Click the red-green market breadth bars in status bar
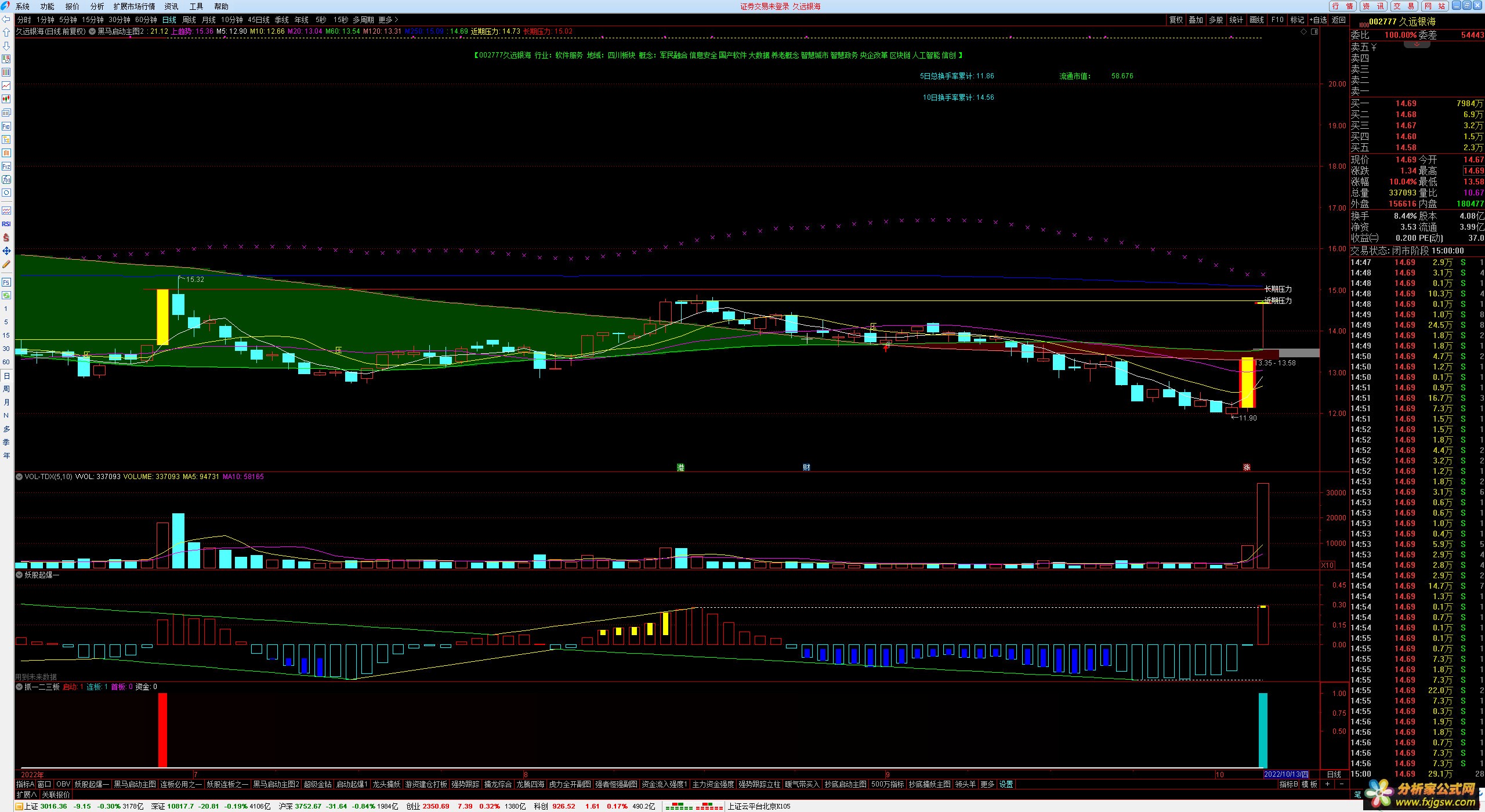 (694, 807)
